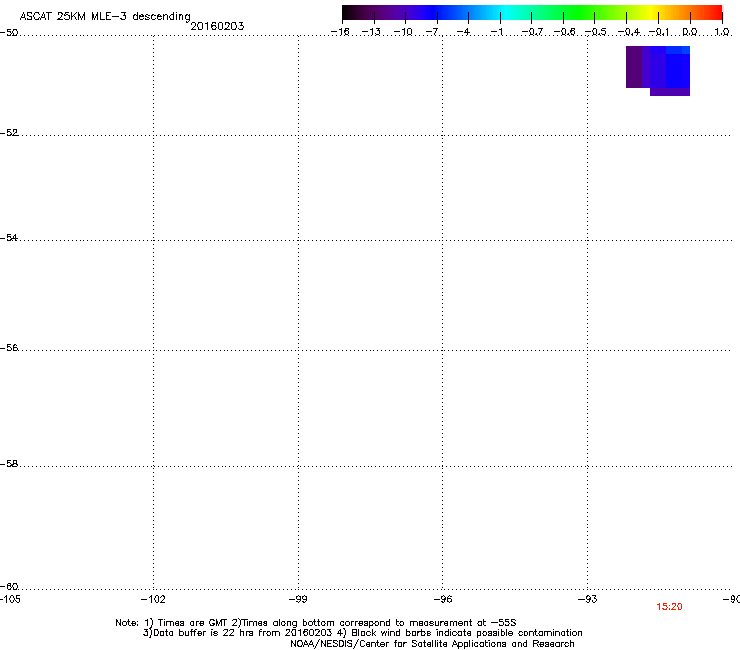The height and width of the screenshot is (650, 740).
Task: Click the -0.6 value on color scale
Action: [x=564, y=32]
